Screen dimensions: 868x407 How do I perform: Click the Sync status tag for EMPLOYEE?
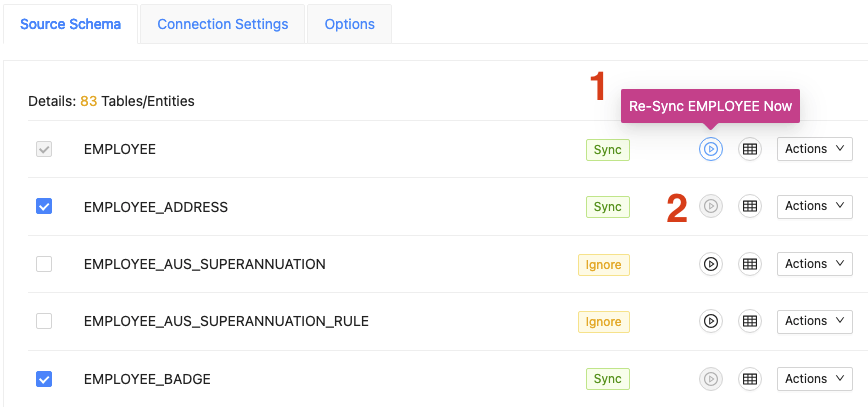[607, 150]
